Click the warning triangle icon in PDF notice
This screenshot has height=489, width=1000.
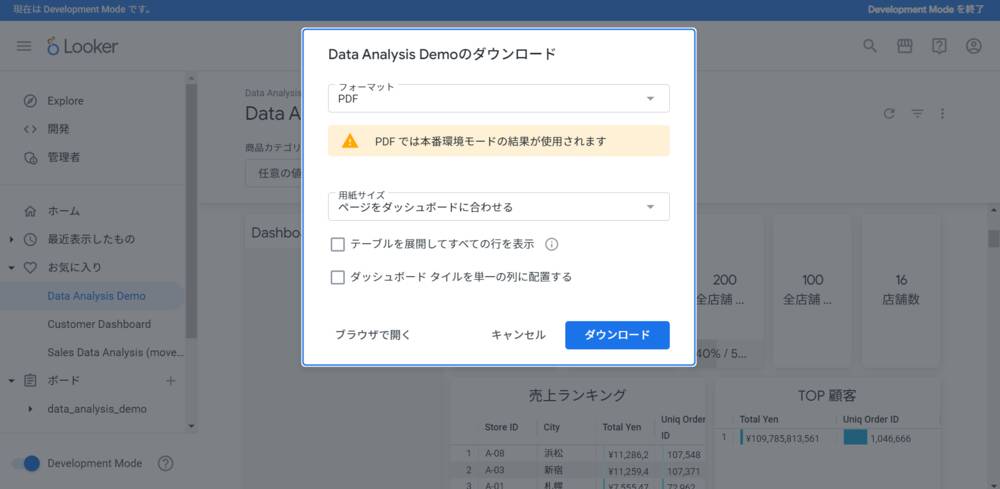pyautogui.click(x=350, y=141)
